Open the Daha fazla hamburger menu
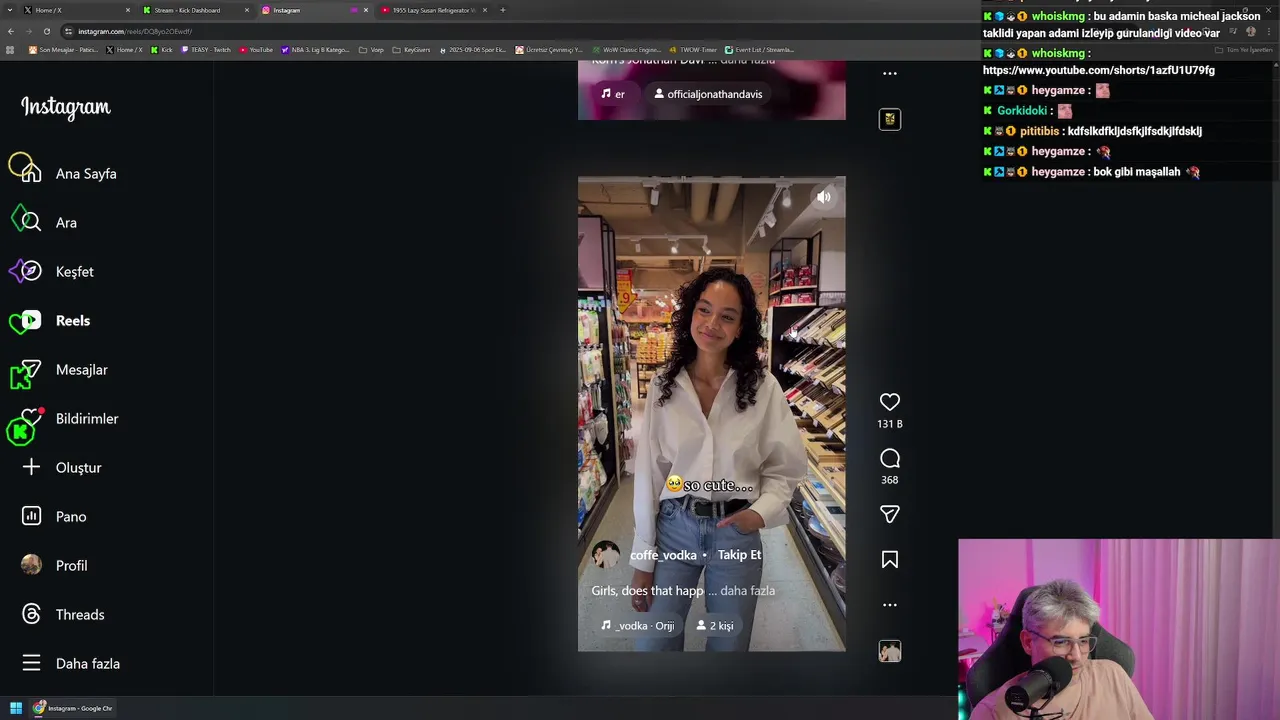Viewport: 1280px width, 720px height. pyautogui.click(x=31, y=663)
